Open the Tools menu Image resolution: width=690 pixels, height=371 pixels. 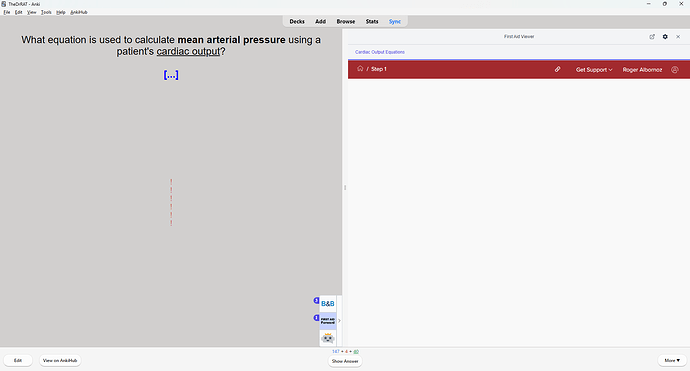pos(46,12)
